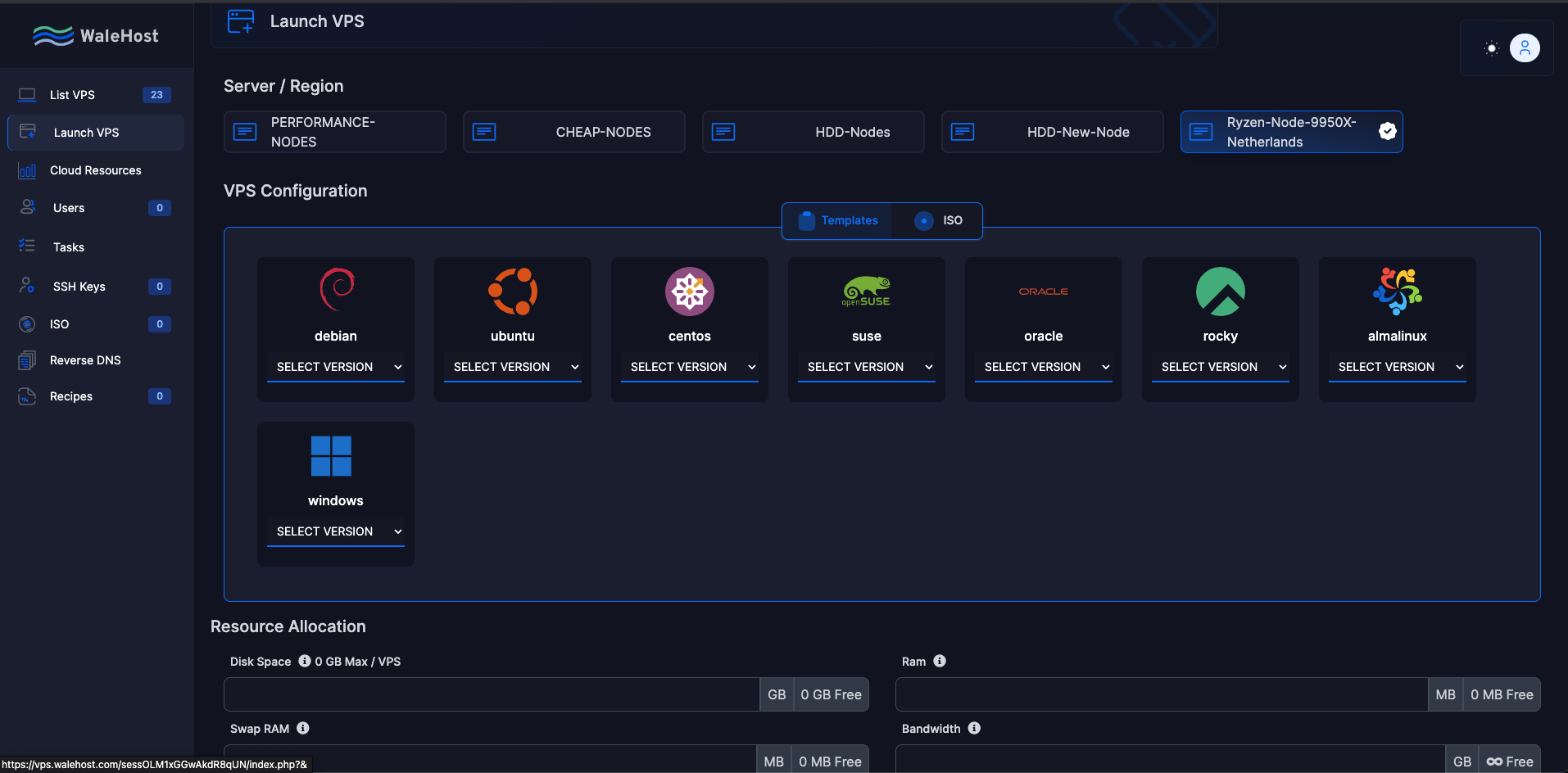Open SSH Keys page
Image resolution: width=1568 pixels, height=773 pixels.
96,287
